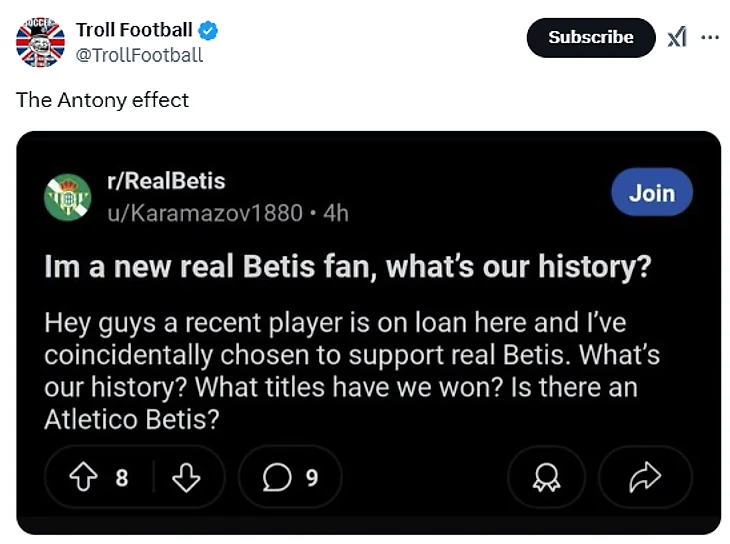The height and width of the screenshot is (544, 730).
Task: Upvote the Reddit post
Action: (82, 478)
